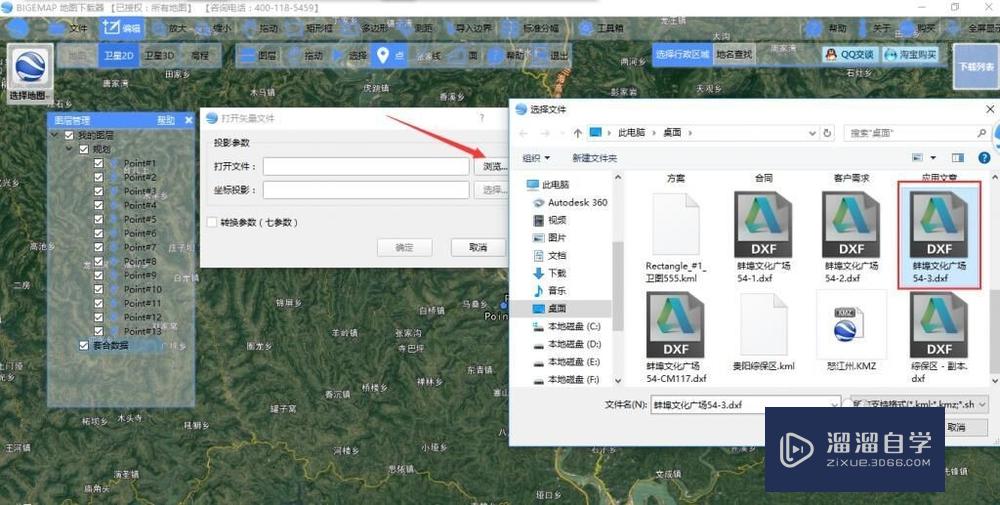Open 帮助 in the top toolbar
1000x505 pixels.
pyautogui.click(x=827, y=29)
